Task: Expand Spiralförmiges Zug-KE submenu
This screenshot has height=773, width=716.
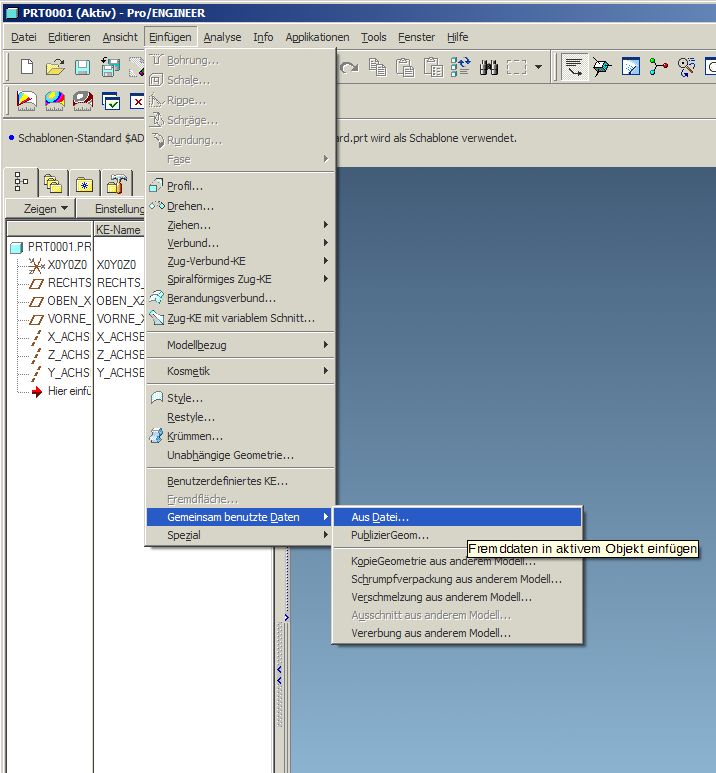Action: tap(240, 279)
